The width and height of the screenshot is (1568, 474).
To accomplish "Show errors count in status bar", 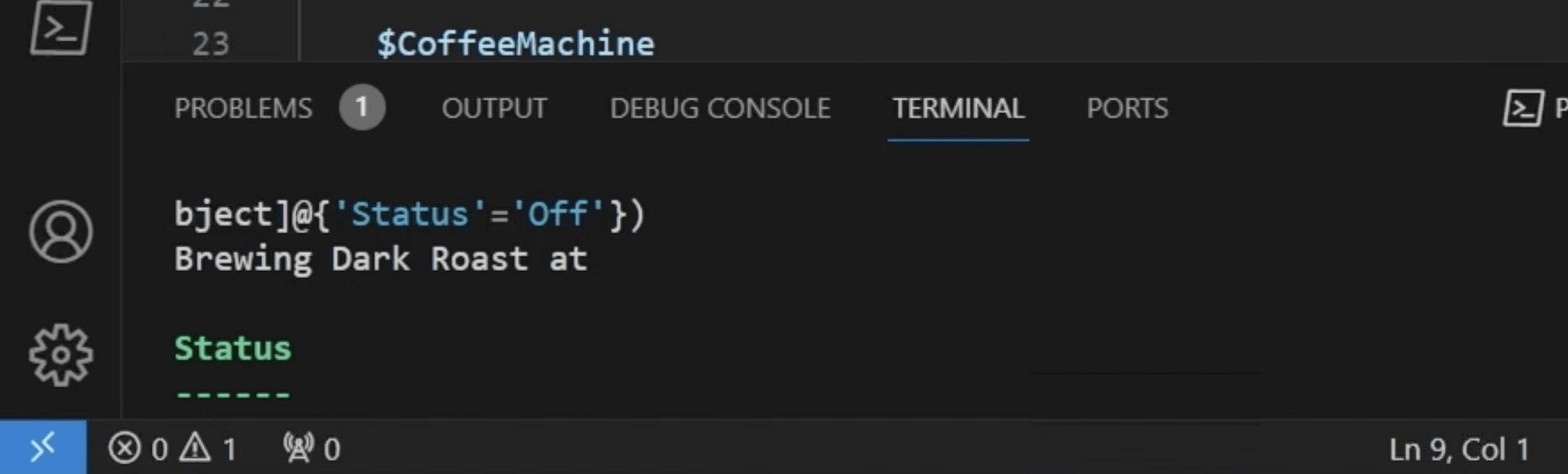I will [x=137, y=449].
